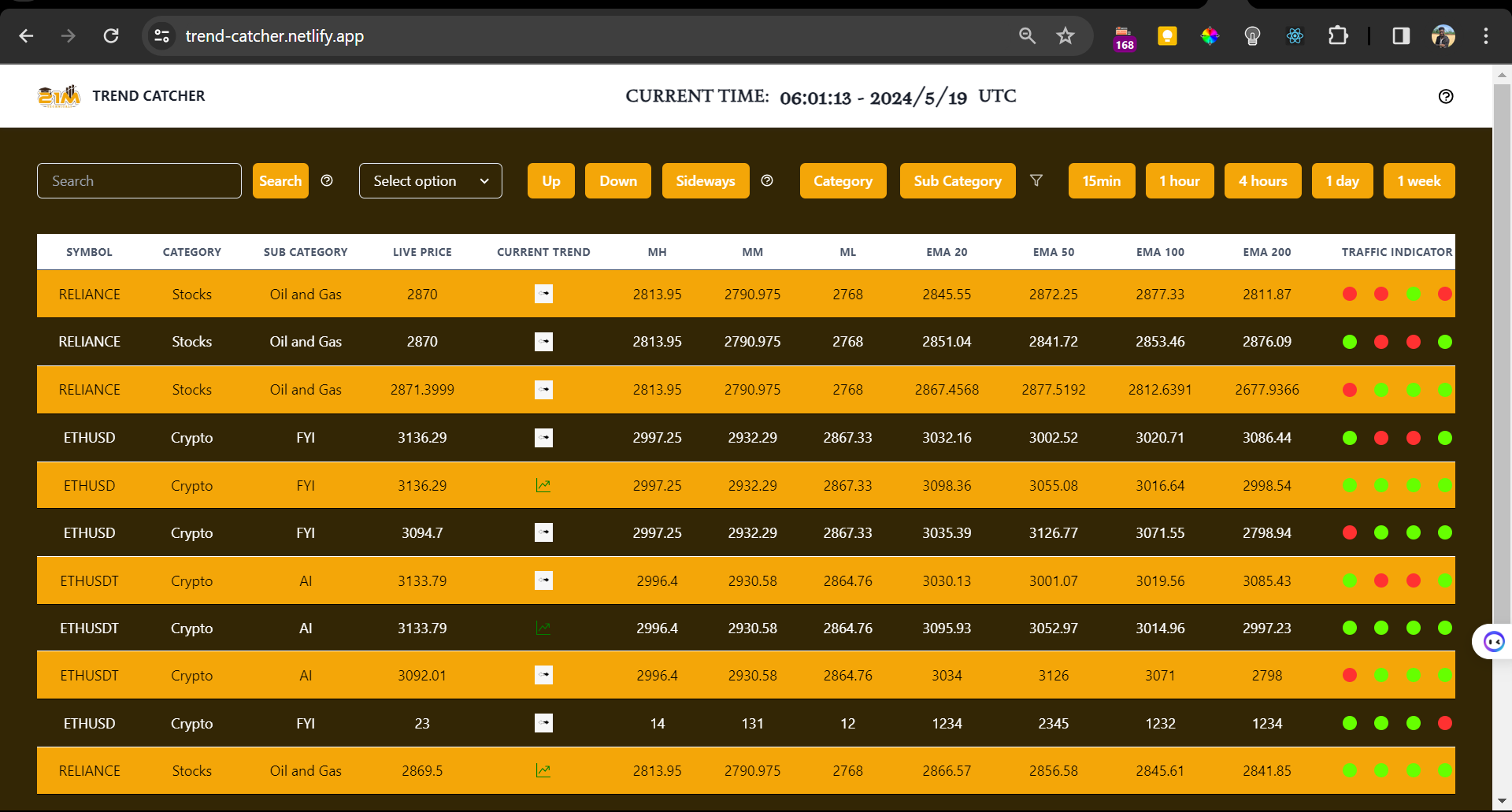Open the Chrome profile menu
Image resolution: width=1512 pixels, height=812 pixels.
1443,35
